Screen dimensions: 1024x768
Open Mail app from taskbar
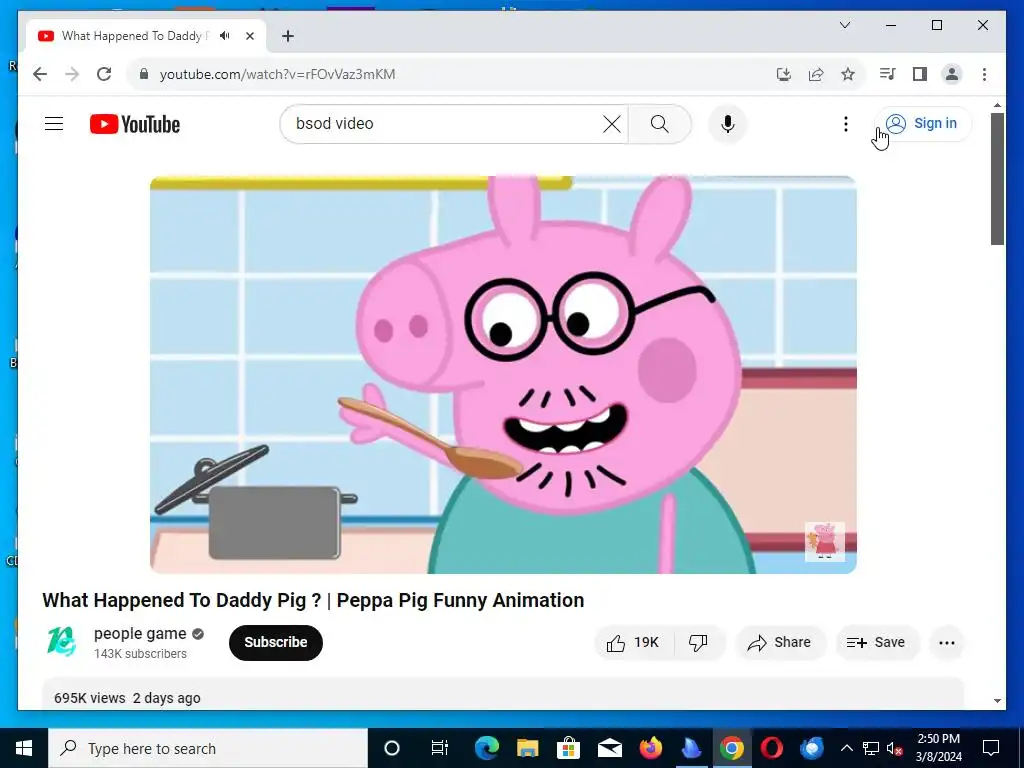coord(609,748)
